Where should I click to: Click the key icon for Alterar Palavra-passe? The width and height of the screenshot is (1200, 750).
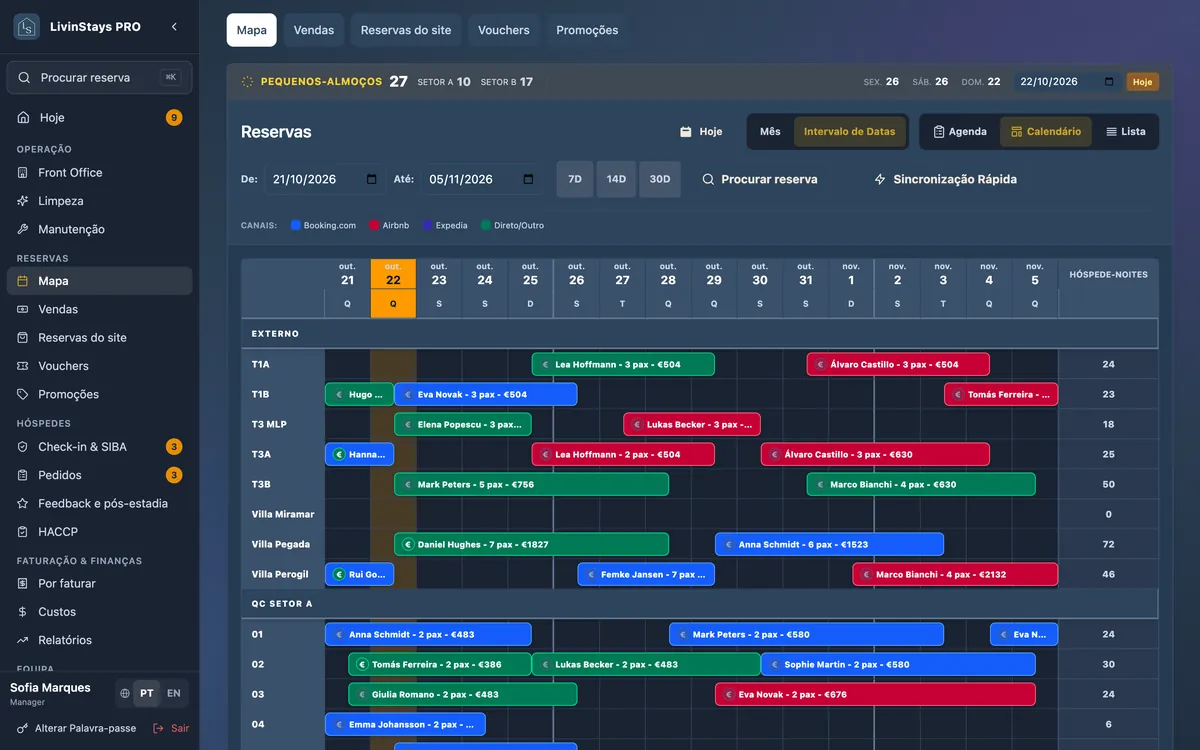pos(23,729)
